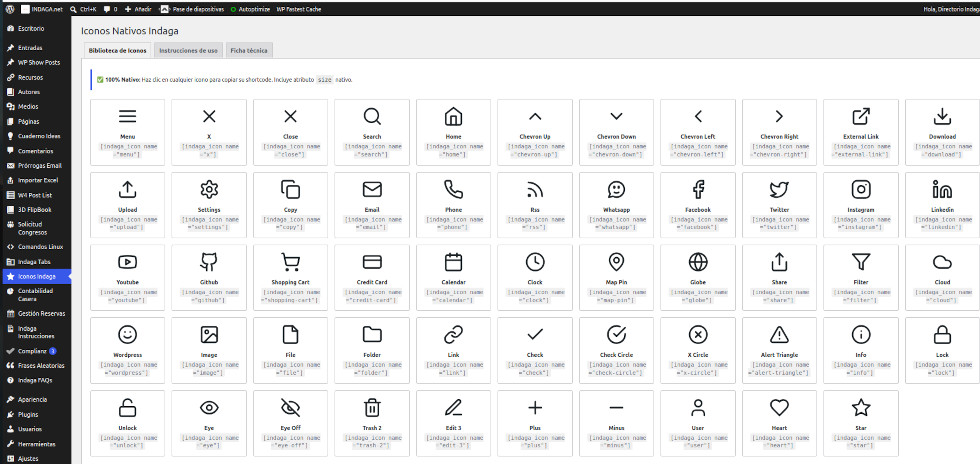This screenshot has height=464, width=980.
Task: Choose the Instagram icon card
Action: tap(861, 204)
